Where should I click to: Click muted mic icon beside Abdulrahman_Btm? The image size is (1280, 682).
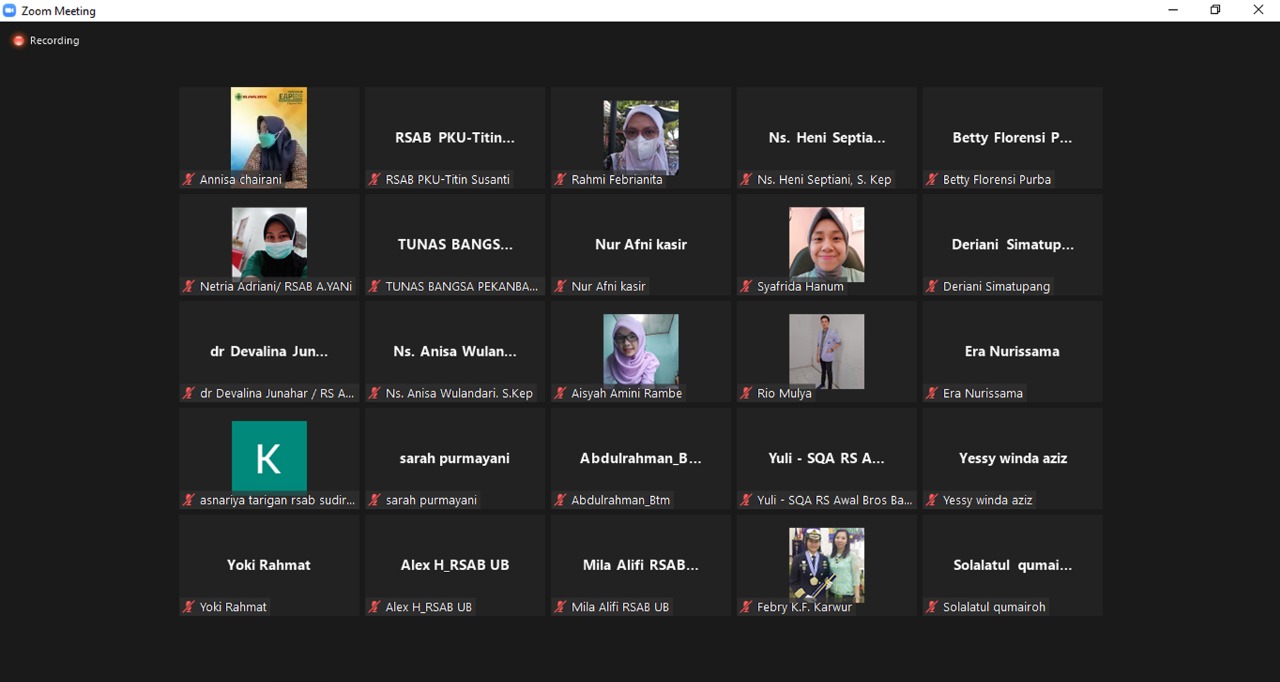561,500
